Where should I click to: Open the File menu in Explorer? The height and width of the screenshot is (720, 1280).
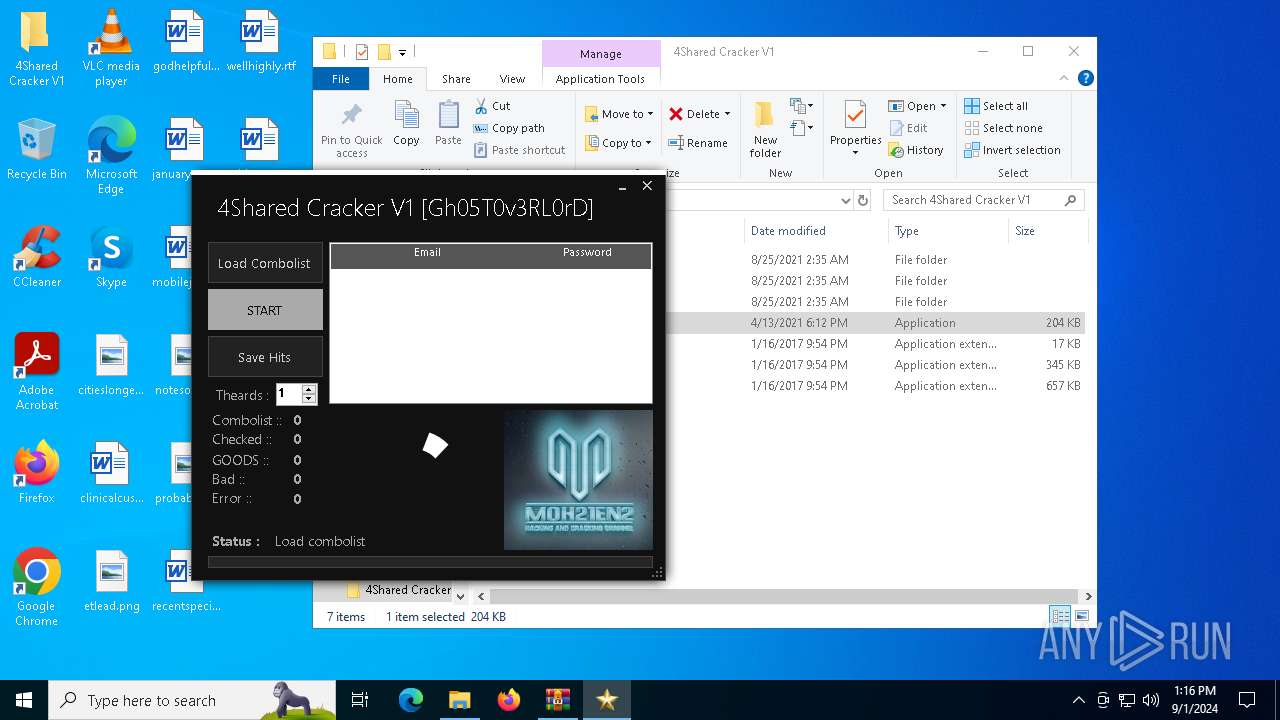click(341, 79)
